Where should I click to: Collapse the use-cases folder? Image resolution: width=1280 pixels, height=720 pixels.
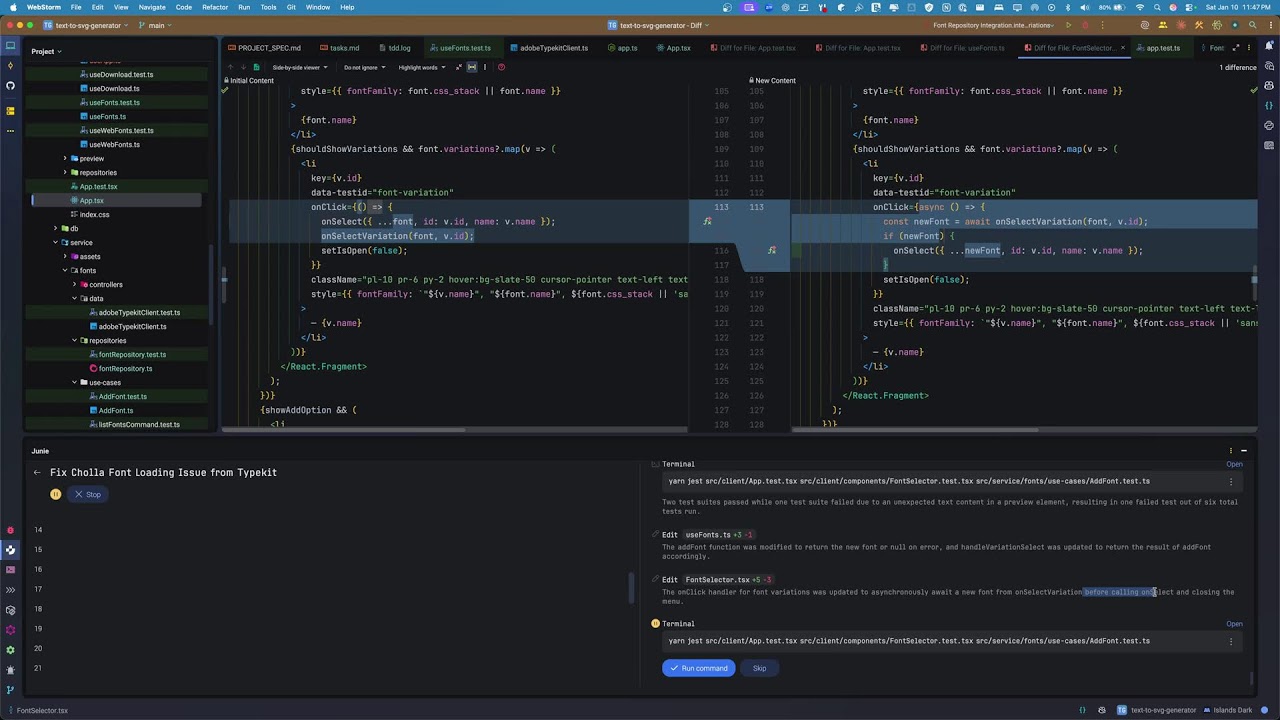tap(74, 382)
